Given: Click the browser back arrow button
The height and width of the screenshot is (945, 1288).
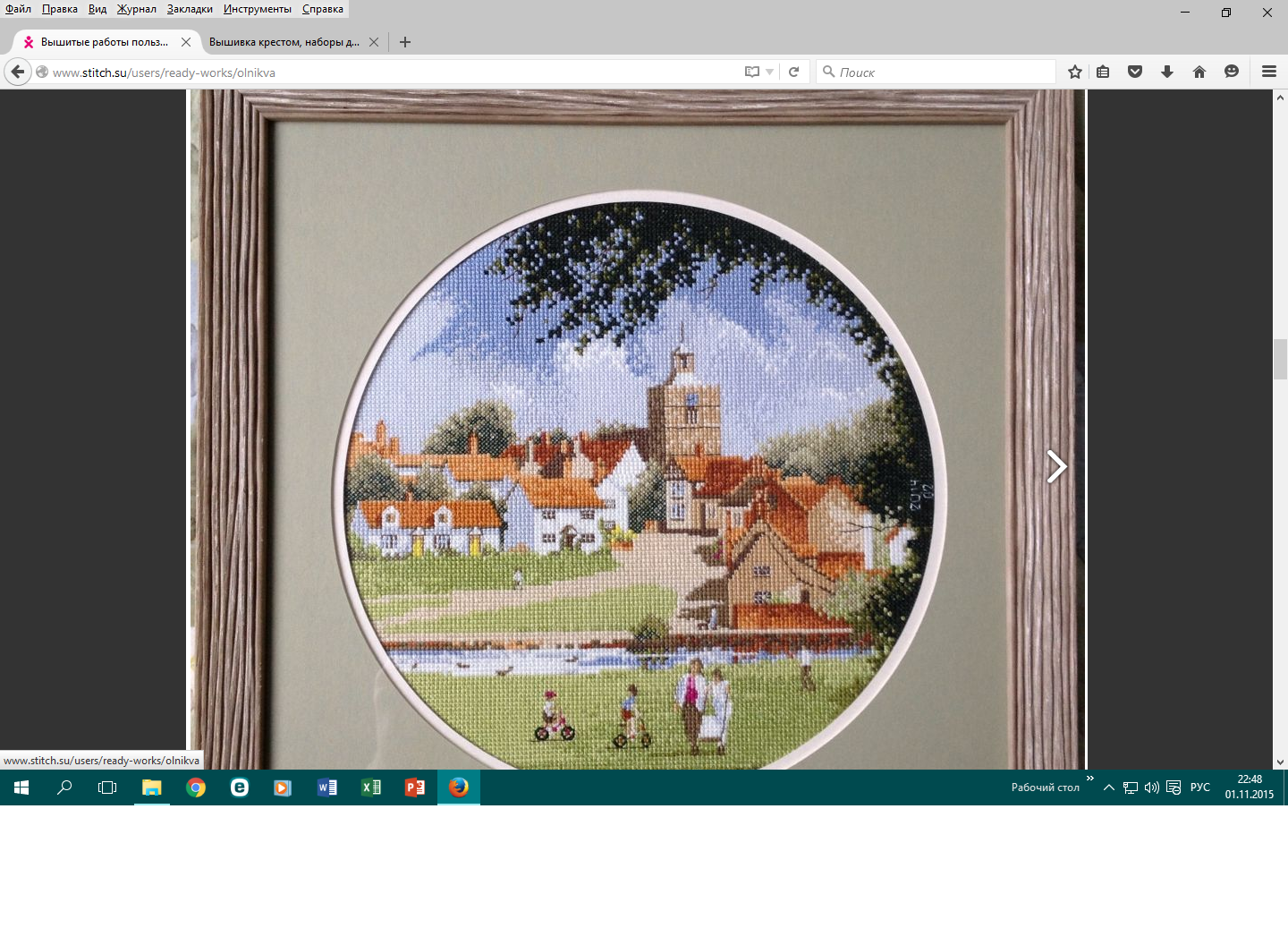Looking at the screenshot, I should (x=18, y=72).
